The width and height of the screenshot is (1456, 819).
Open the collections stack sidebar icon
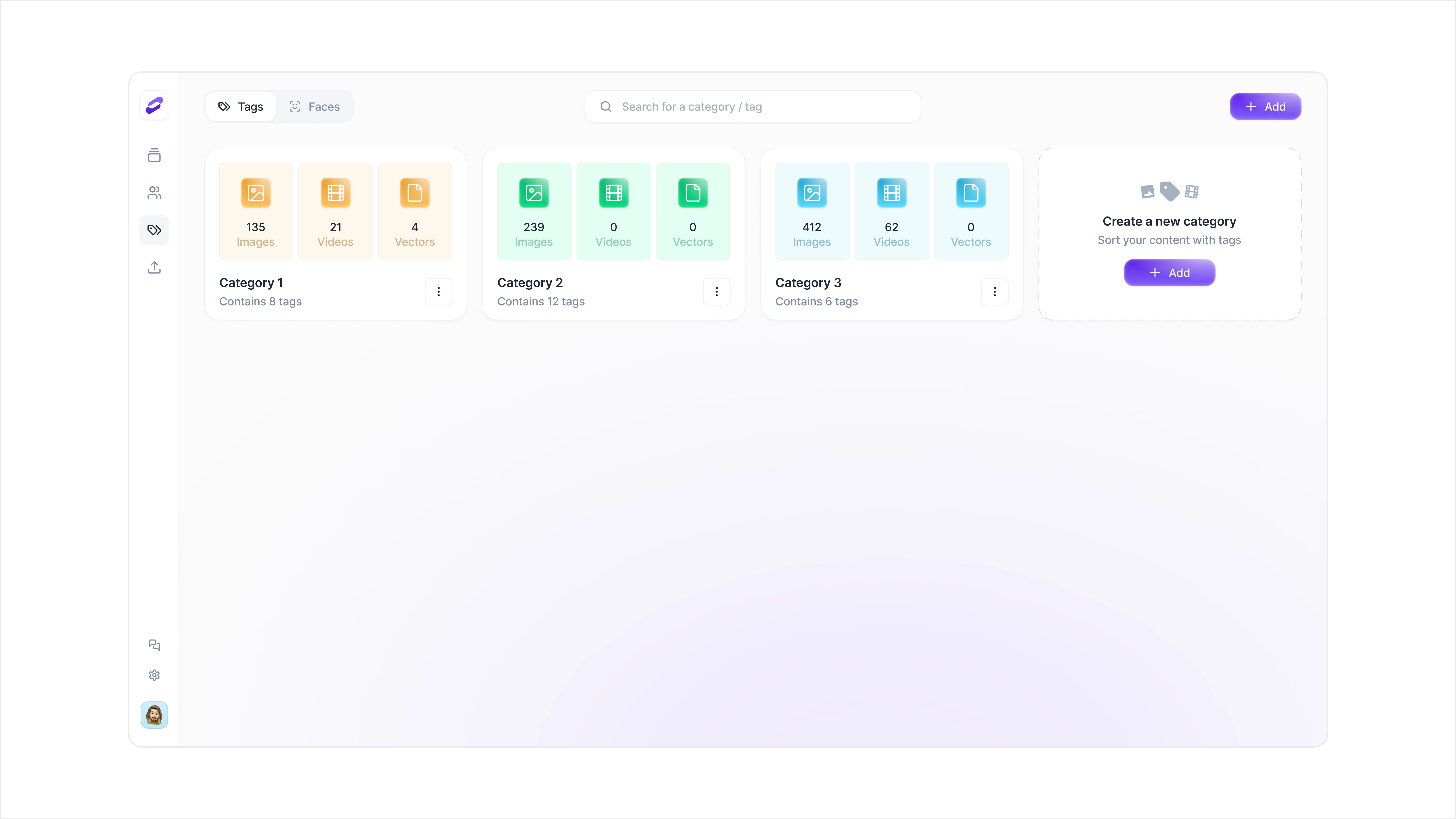click(x=154, y=155)
